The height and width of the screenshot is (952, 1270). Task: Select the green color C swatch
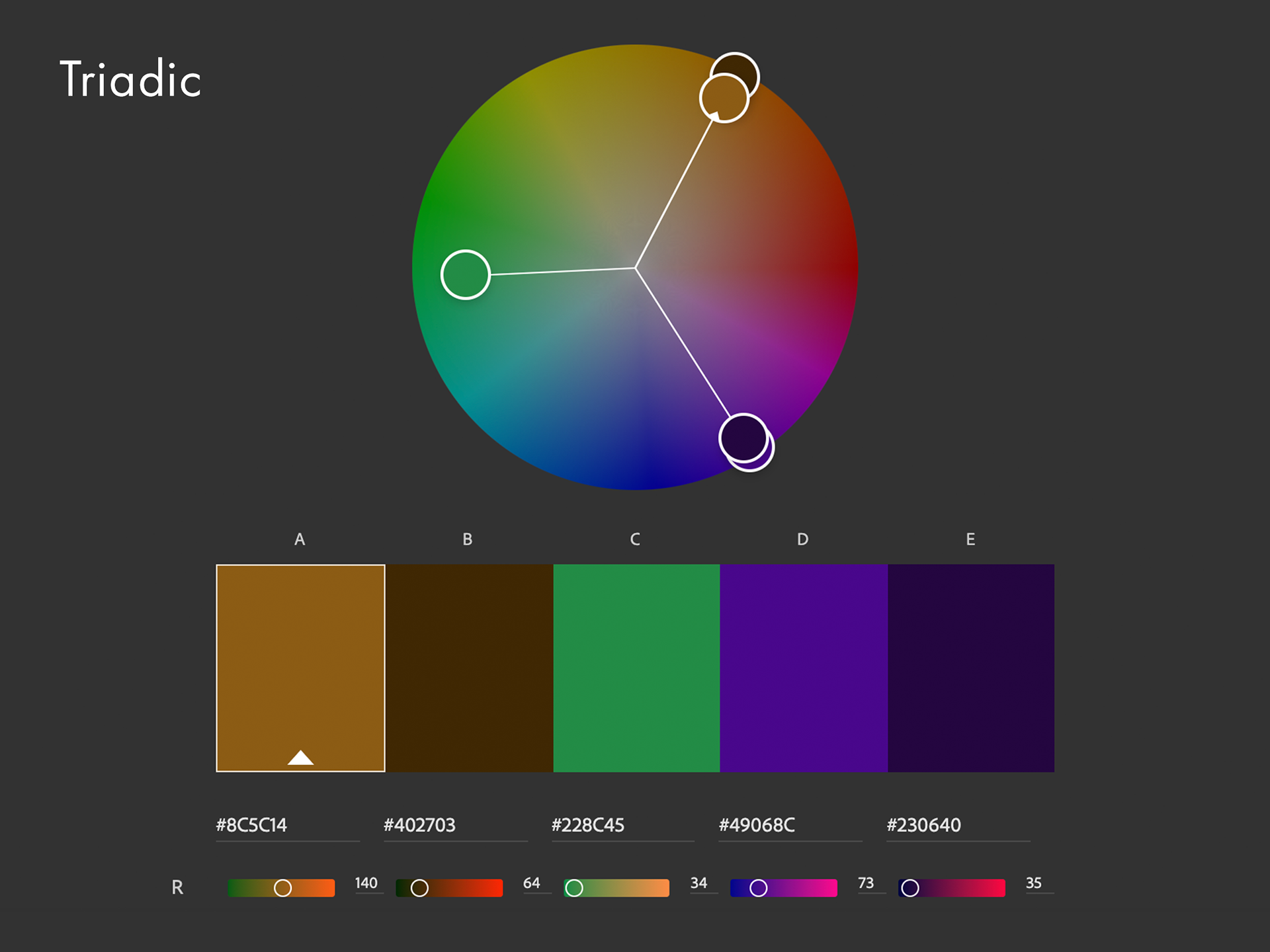coord(636,668)
